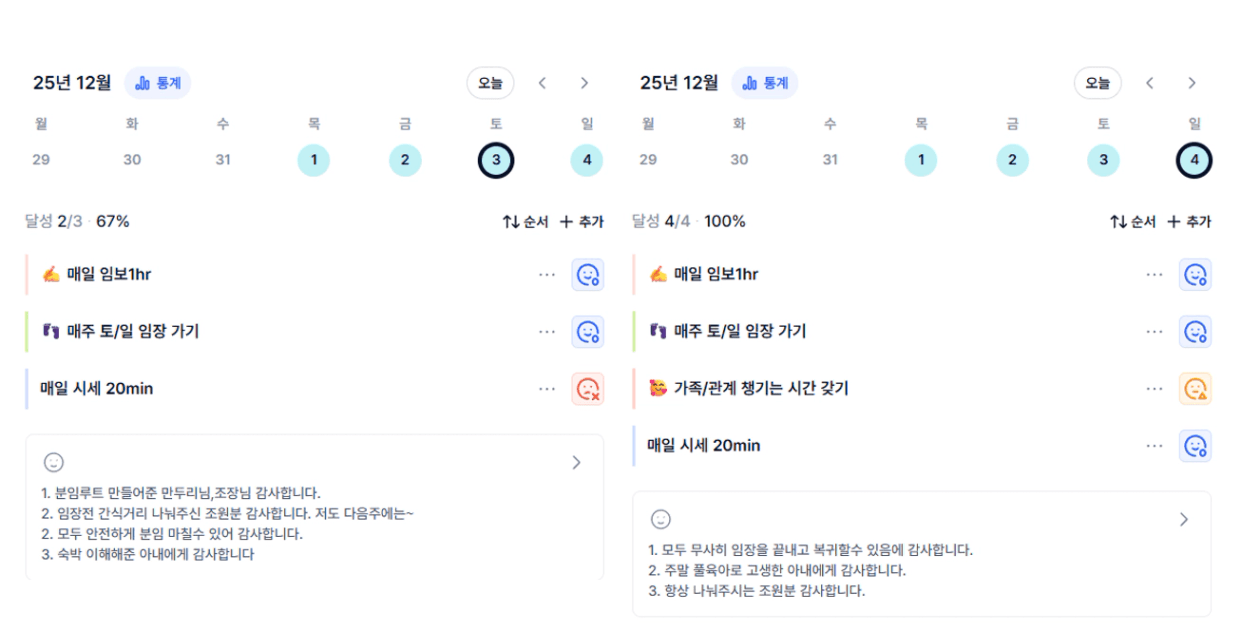Toggle the status face for left 매일 임보1hr
The image size is (1241, 632).
(588, 275)
